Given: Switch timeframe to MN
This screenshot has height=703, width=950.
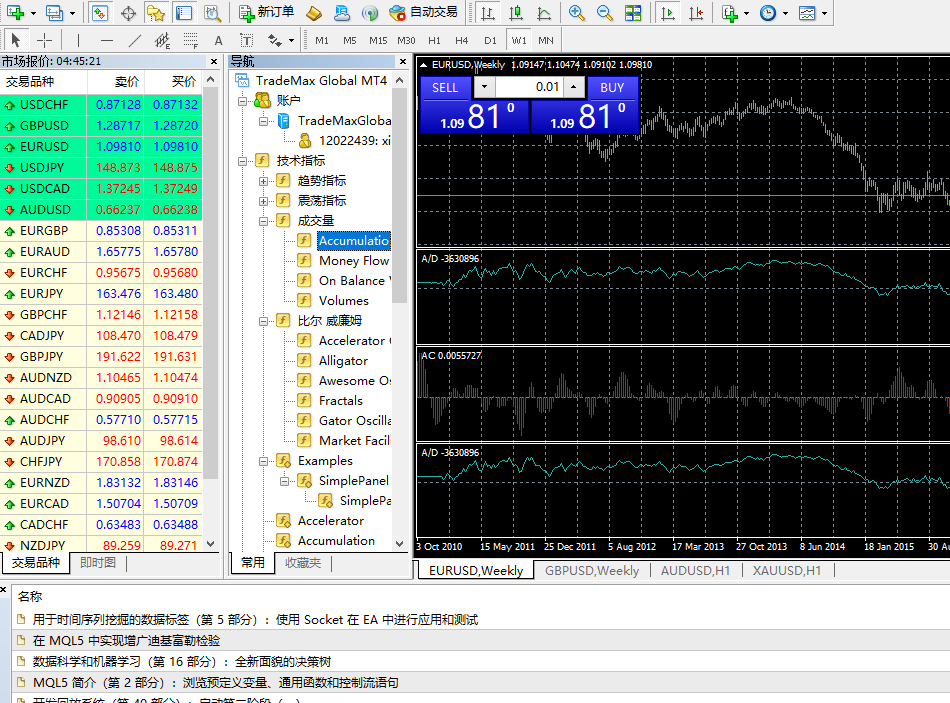Looking at the screenshot, I should point(546,41).
